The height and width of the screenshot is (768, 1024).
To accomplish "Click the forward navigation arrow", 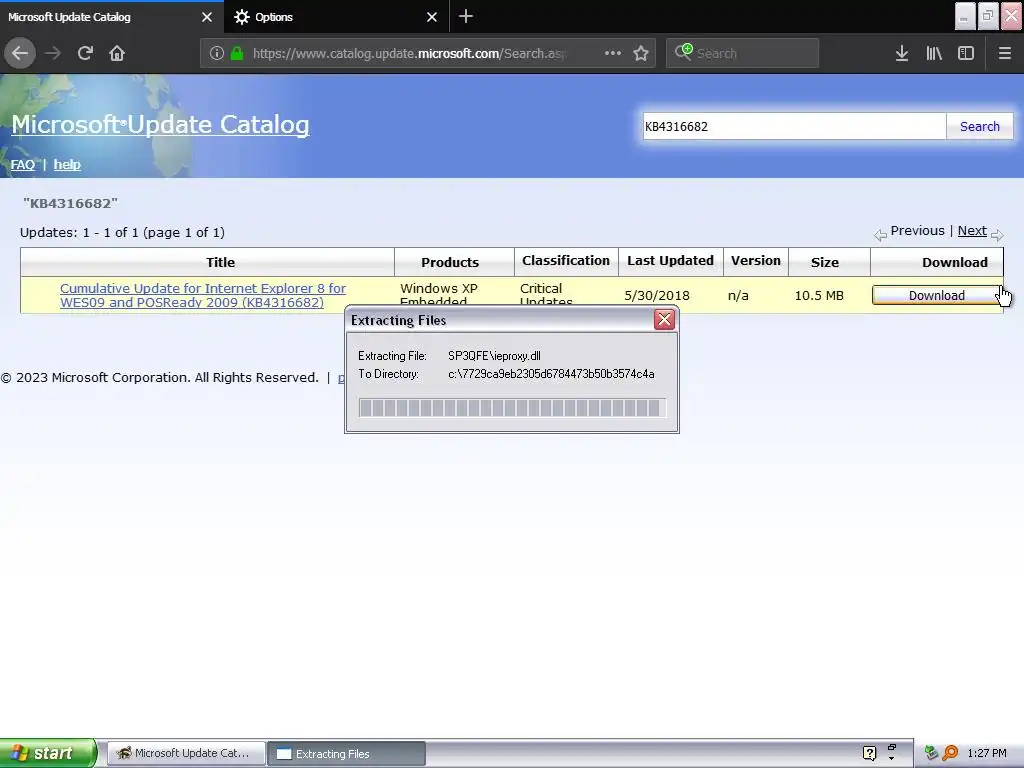I will coord(53,53).
